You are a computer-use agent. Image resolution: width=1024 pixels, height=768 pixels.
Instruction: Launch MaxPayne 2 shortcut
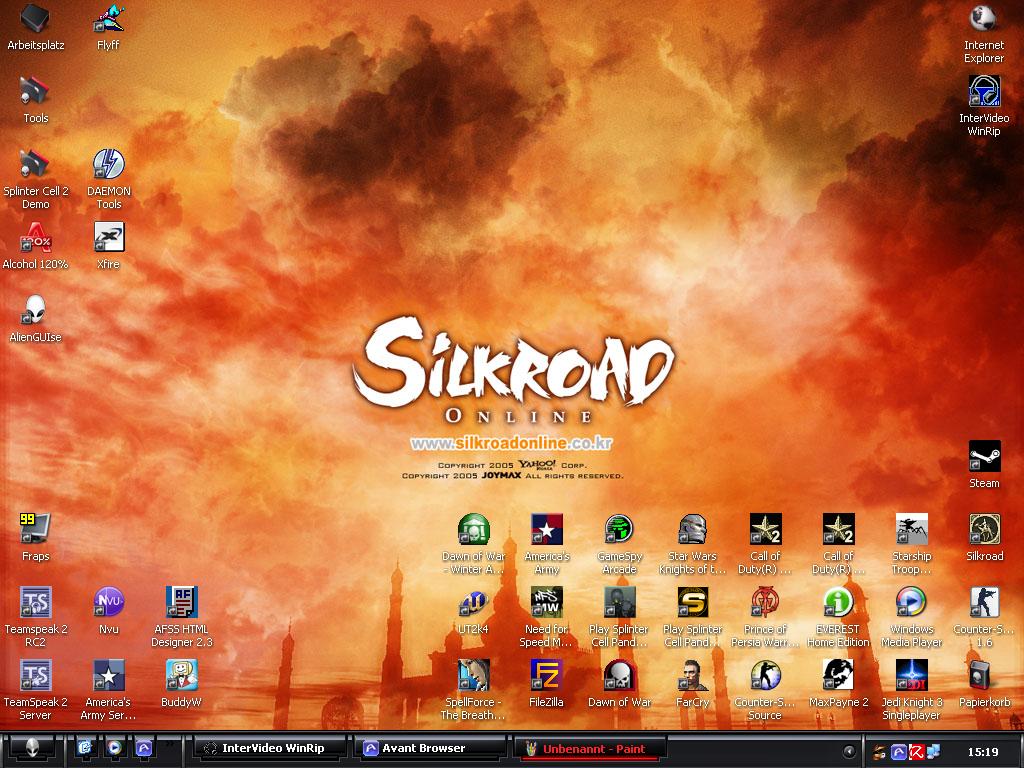(x=838, y=676)
